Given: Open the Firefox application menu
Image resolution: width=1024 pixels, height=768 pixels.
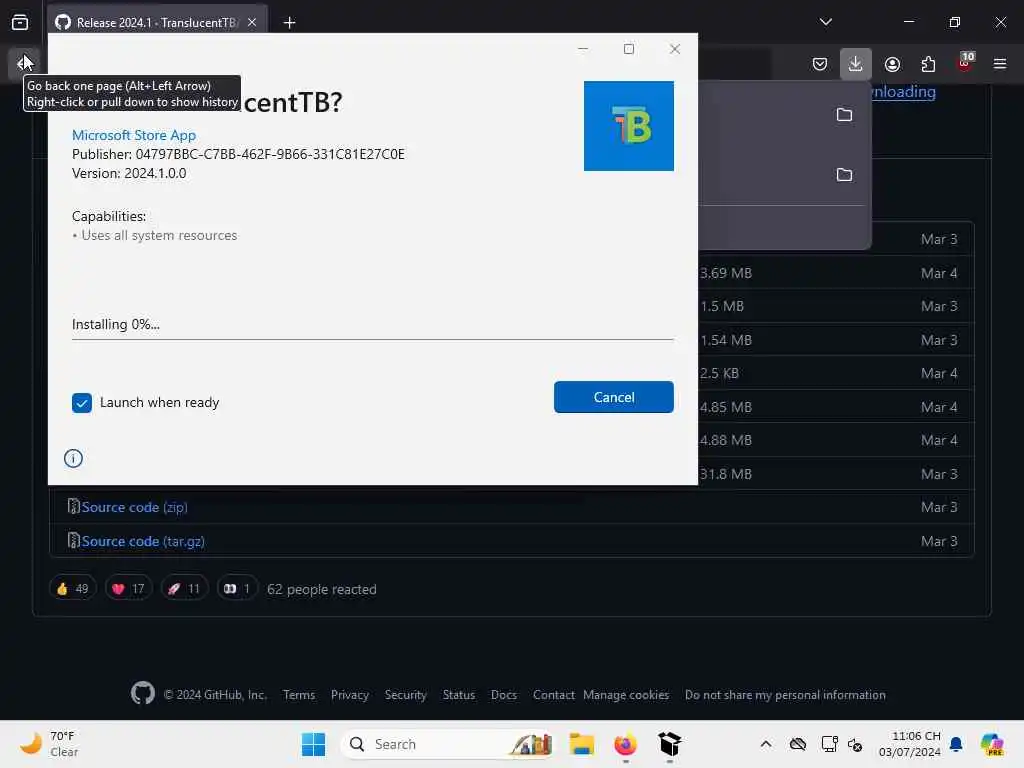Looking at the screenshot, I should tap(1000, 64).
